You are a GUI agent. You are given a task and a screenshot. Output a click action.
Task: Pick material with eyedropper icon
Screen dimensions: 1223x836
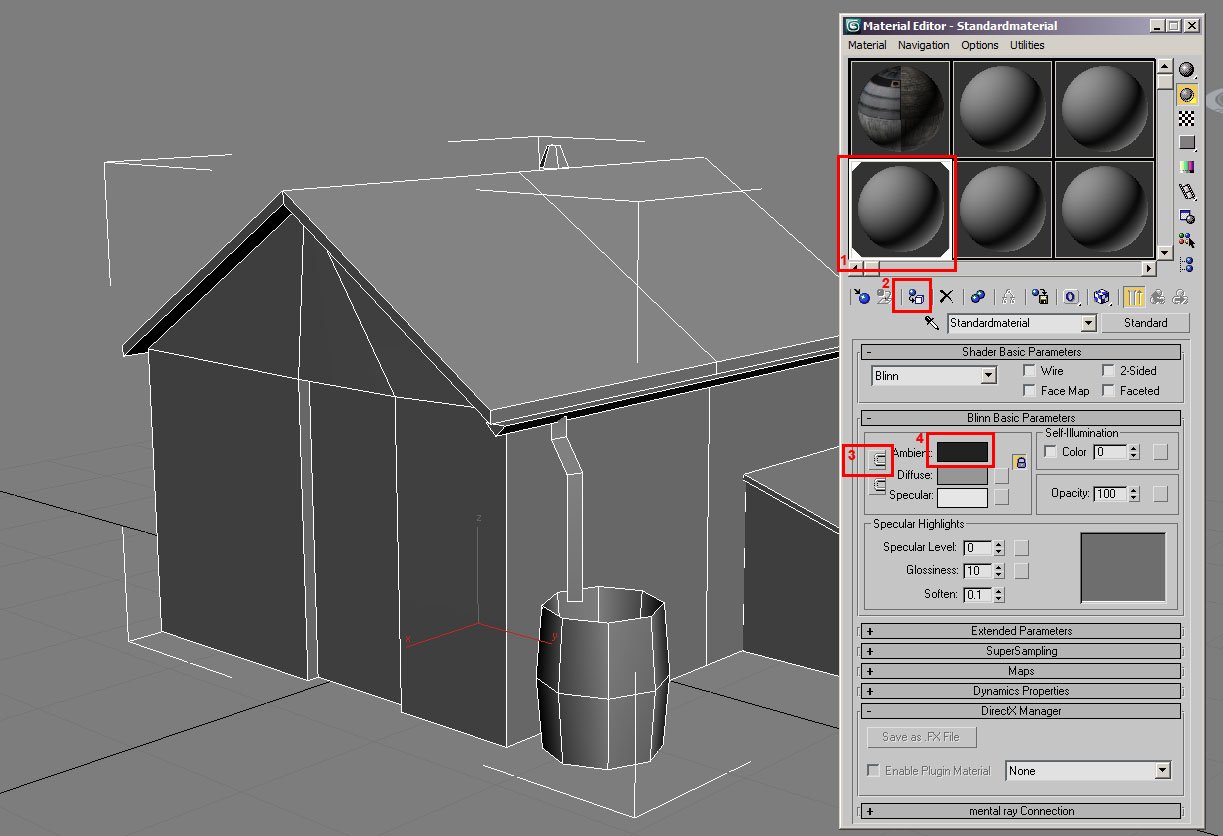[932, 323]
